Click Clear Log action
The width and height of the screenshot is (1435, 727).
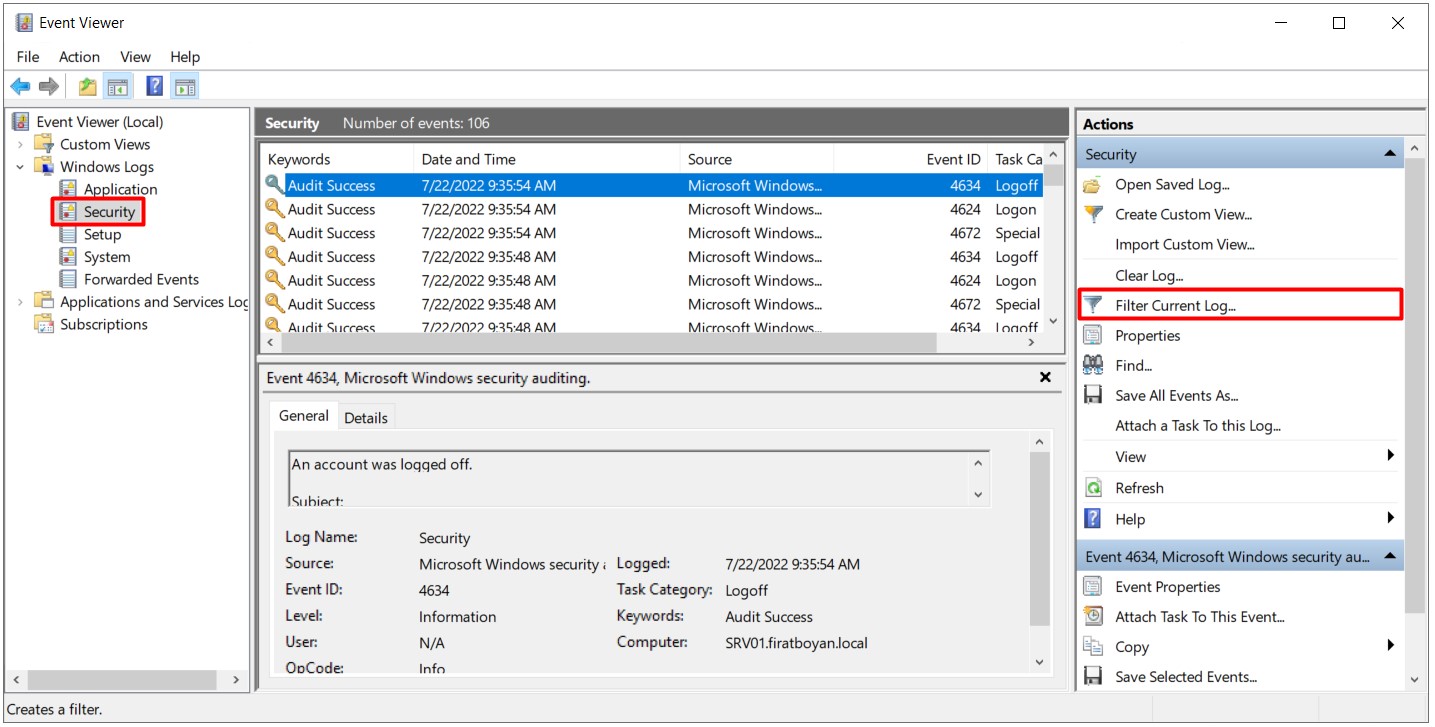(1149, 275)
